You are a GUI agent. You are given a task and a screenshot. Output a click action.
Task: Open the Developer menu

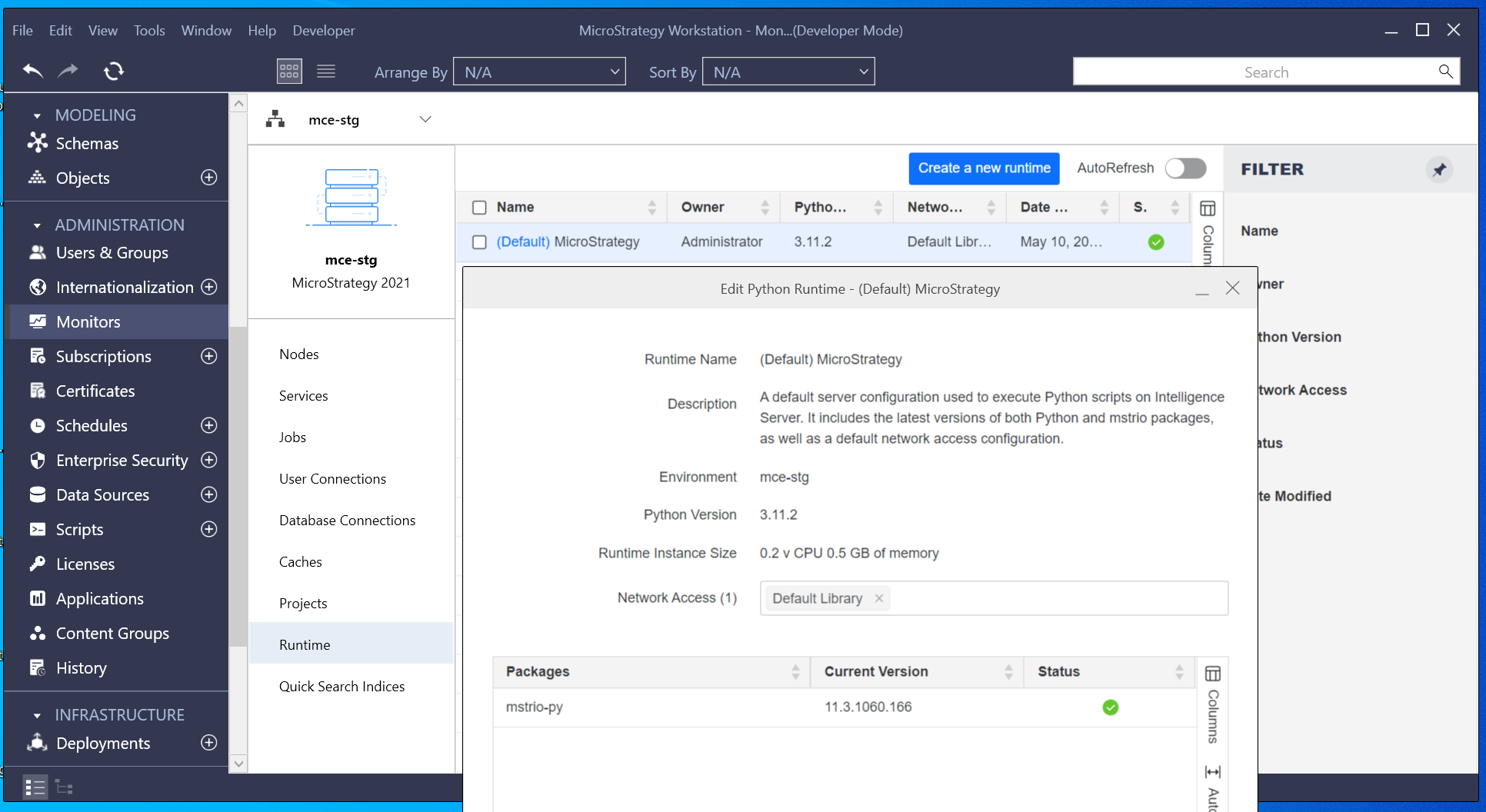(323, 30)
